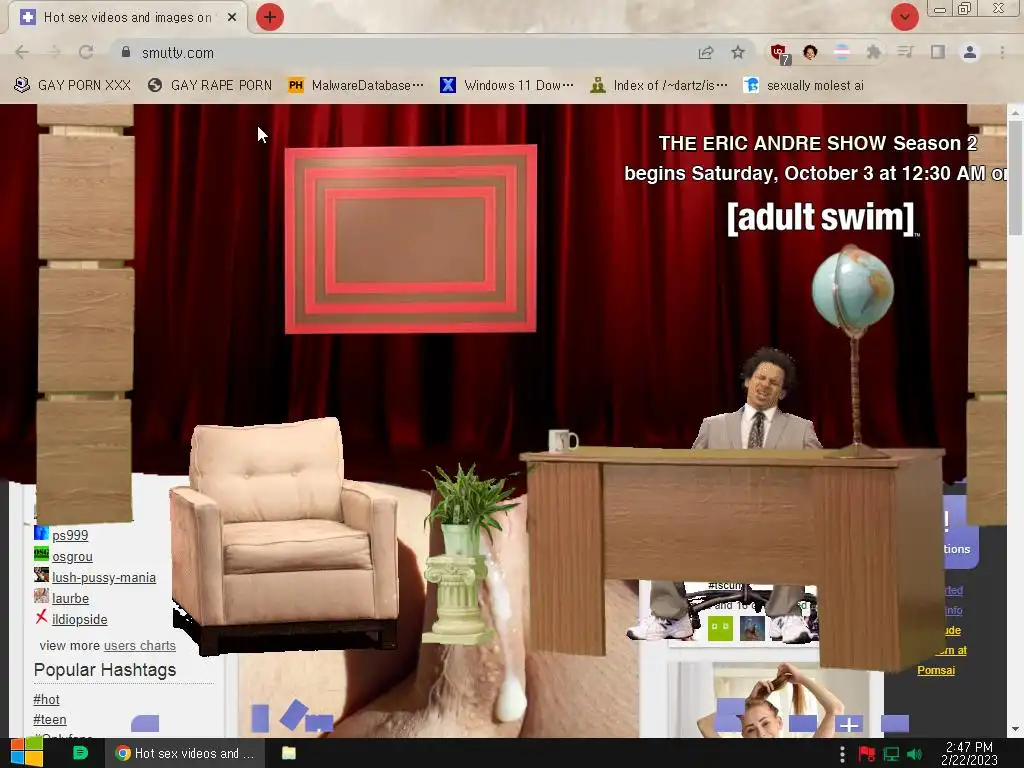Screen dimensions: 1024x768
Task: Open the #hot hashtag link
Action: point(46,699)
